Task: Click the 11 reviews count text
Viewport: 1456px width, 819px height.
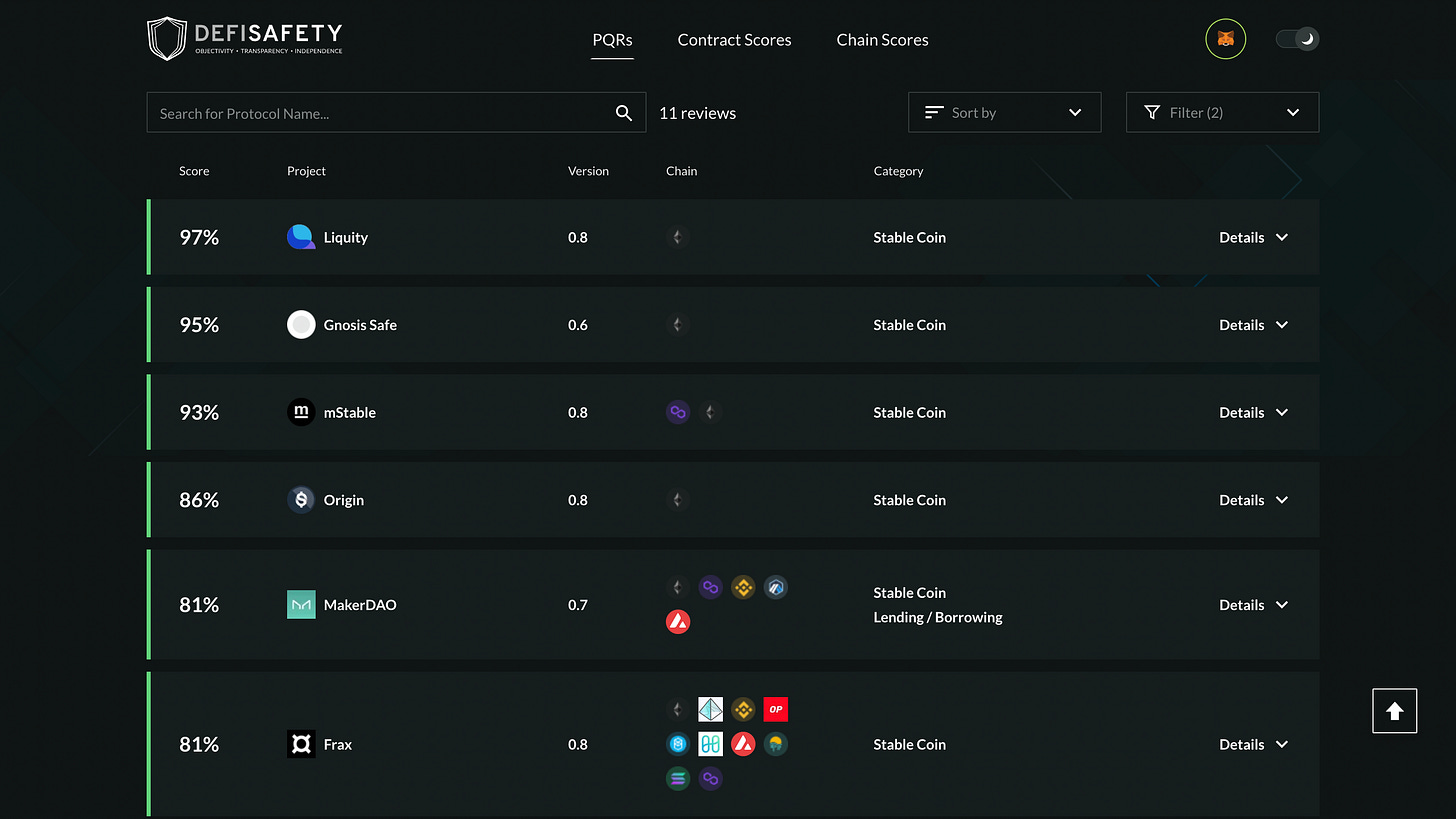Action: coord(697,113)
